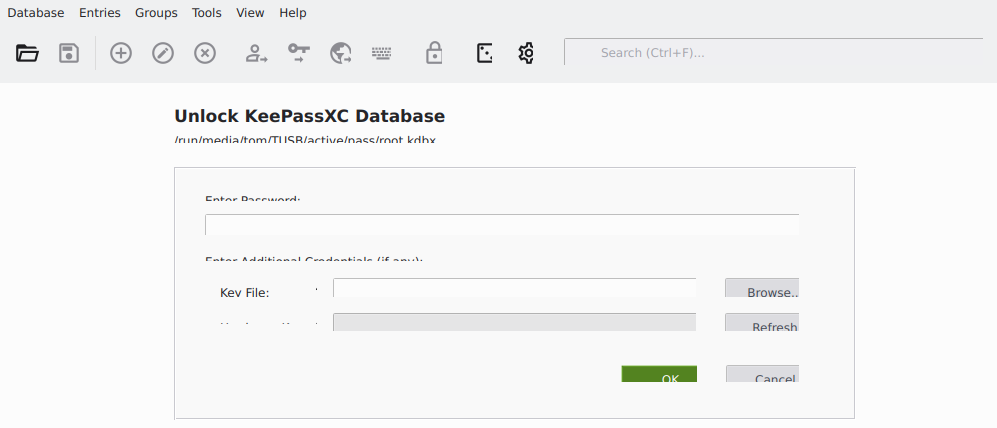Image resolution: width=997 pixels, height=428 pixels.
Task: Open database via folder icon
Action: [27, 53]
